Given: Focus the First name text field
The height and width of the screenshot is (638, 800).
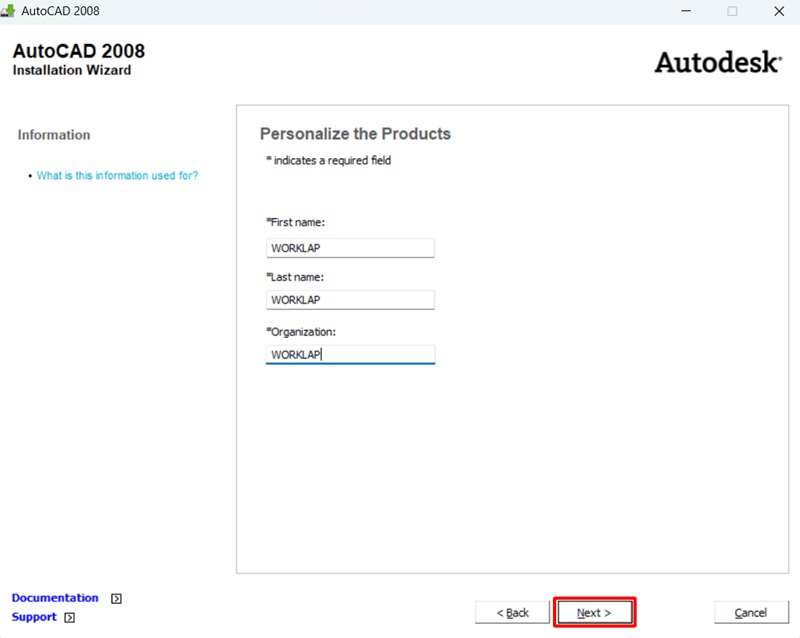Looking at the screenshot, I should click(x=350, y=248).
